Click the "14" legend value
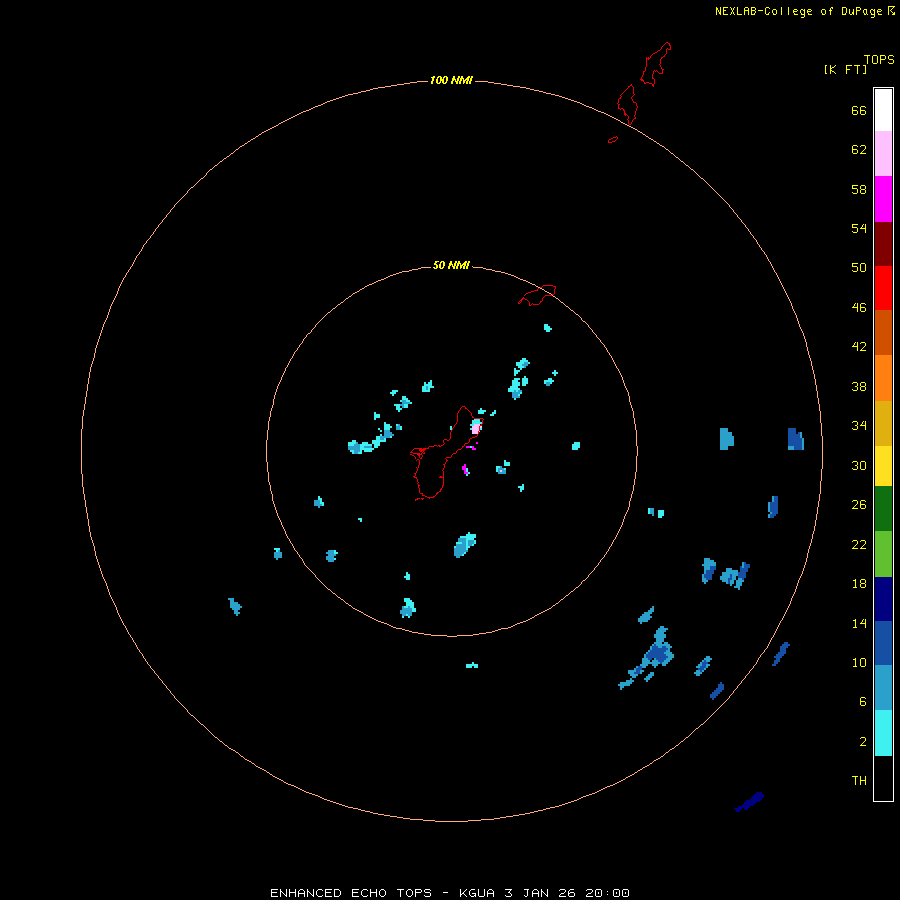Image resolution: width=900 pixels, height=900 pixels. [x=859, y=624]
